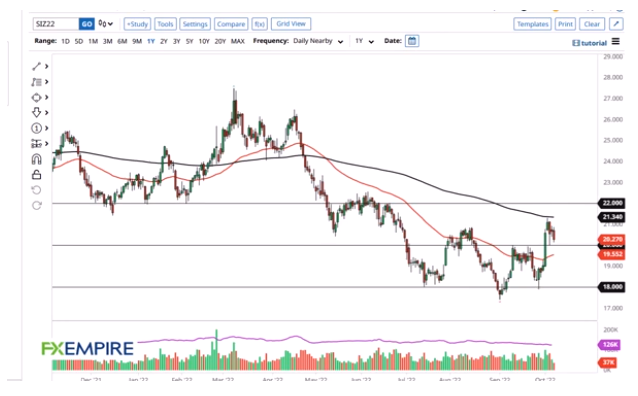This screenshot has width=638, height=396.
Task: Toggle the lock drawings icon
Action: point(37,175)
